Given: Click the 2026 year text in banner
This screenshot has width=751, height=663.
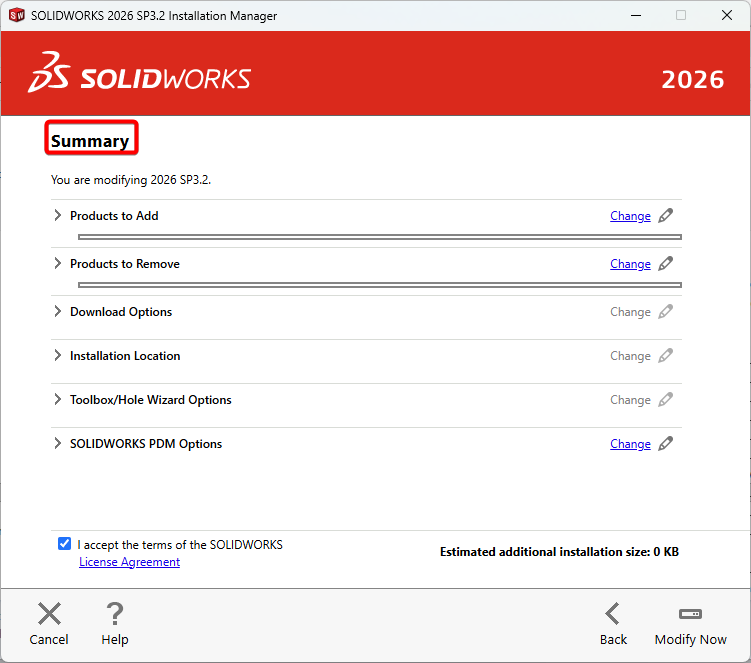Looking at the screenshot, I should tap(693, 80).
